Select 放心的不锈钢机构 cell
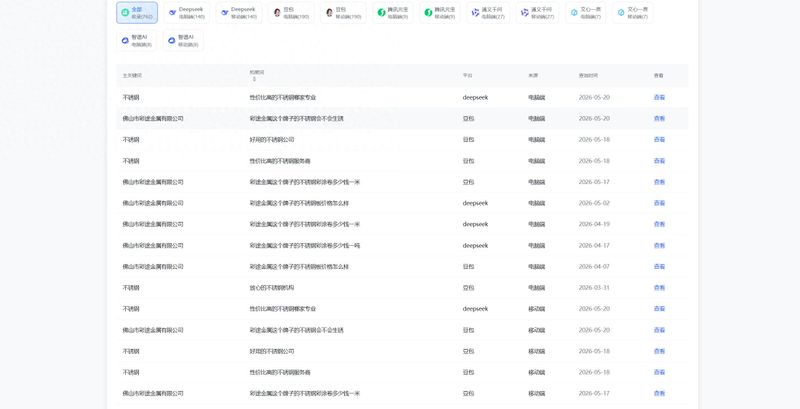 [x=272, y=288]
